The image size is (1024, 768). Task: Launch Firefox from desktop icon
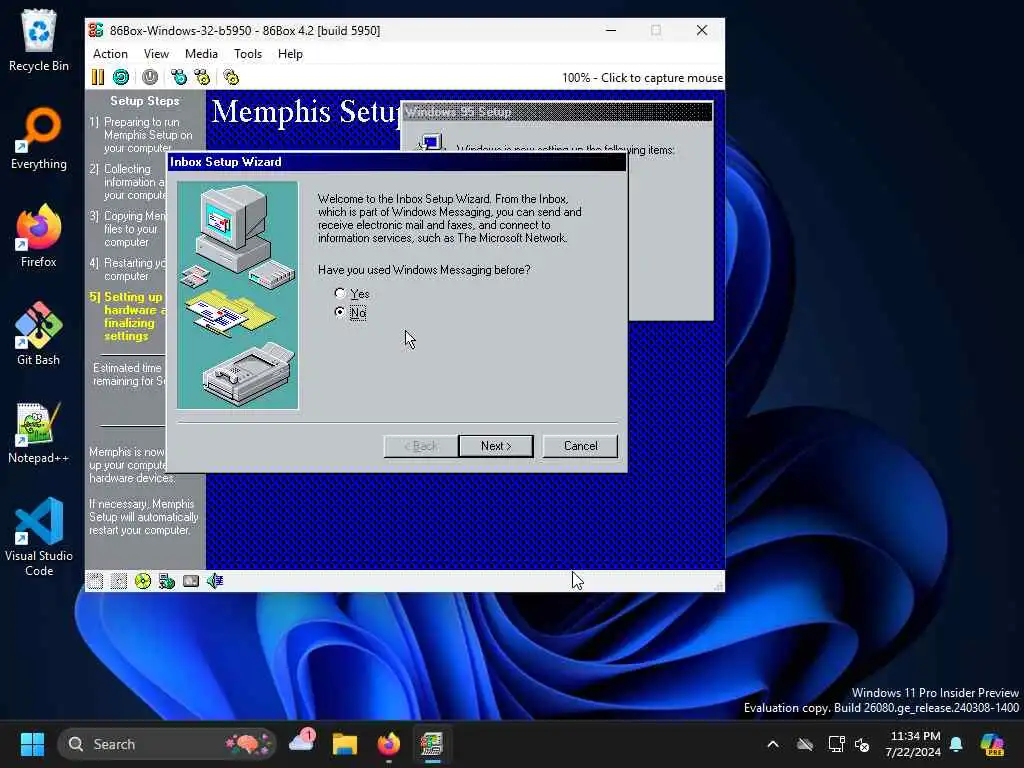(x=39, y=236)
